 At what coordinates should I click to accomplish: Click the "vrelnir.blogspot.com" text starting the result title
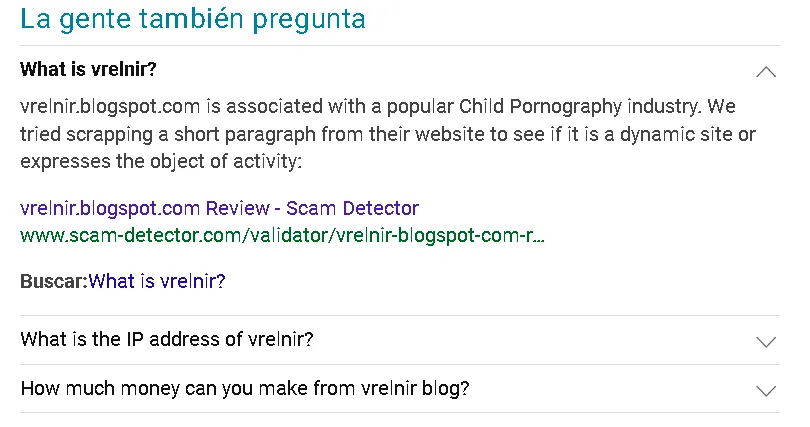(110, 209)
